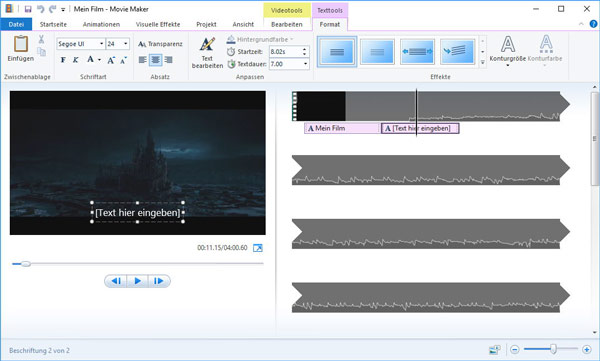Click the save icon in title bar
This screenshot has height=361, width=600.
[x=28, y=9]
